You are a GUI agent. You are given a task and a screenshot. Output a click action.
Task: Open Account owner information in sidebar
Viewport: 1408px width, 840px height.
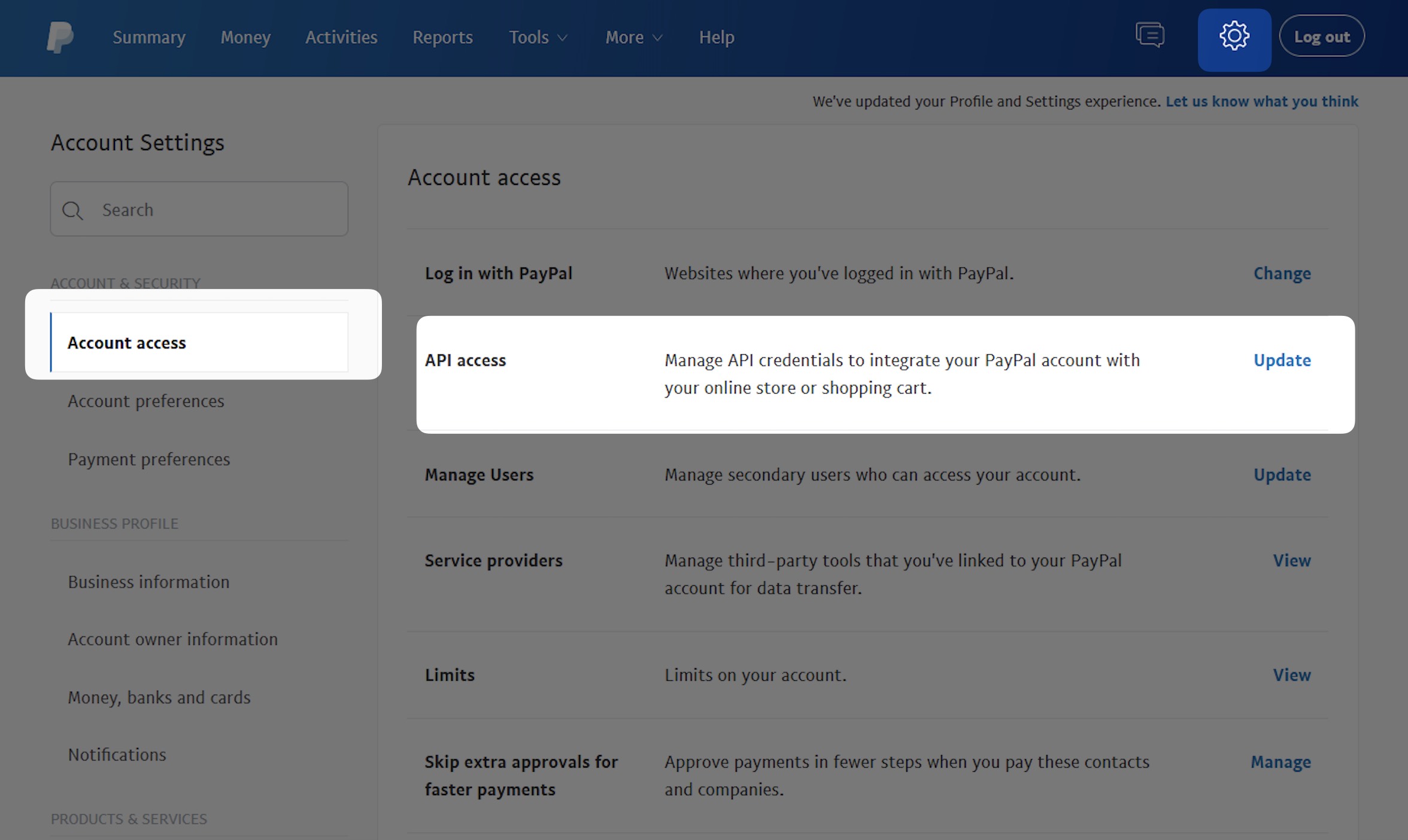[x=173, y=639]
